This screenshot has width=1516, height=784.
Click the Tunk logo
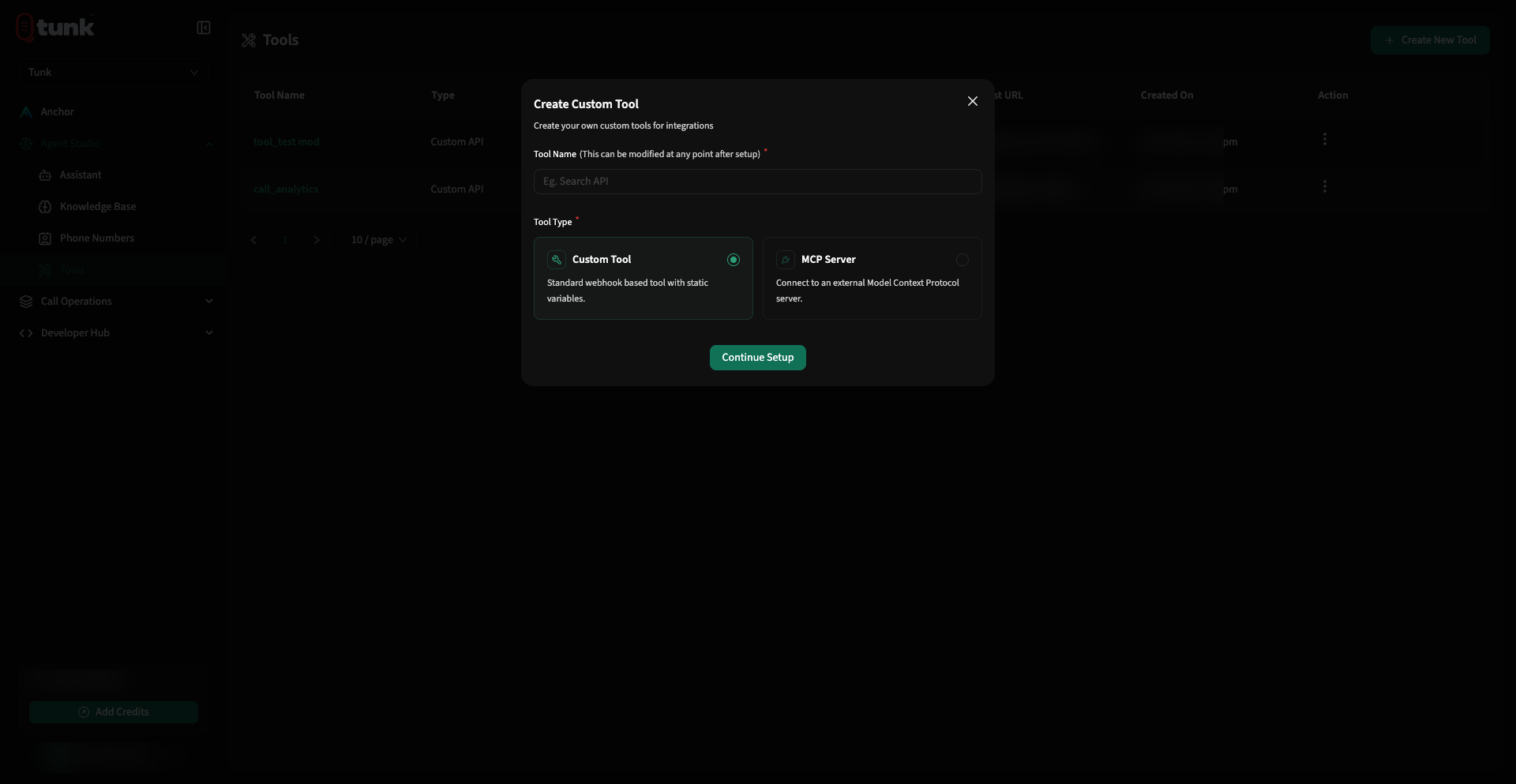(55, 28)
